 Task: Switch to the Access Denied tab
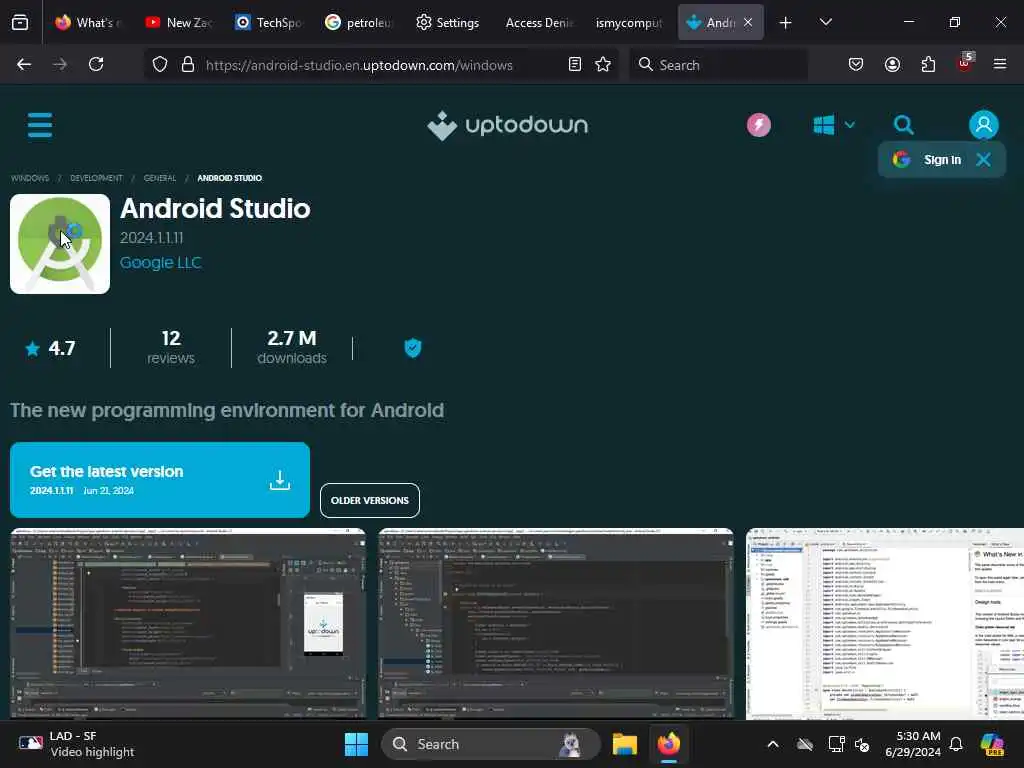(x=539, y=22)
